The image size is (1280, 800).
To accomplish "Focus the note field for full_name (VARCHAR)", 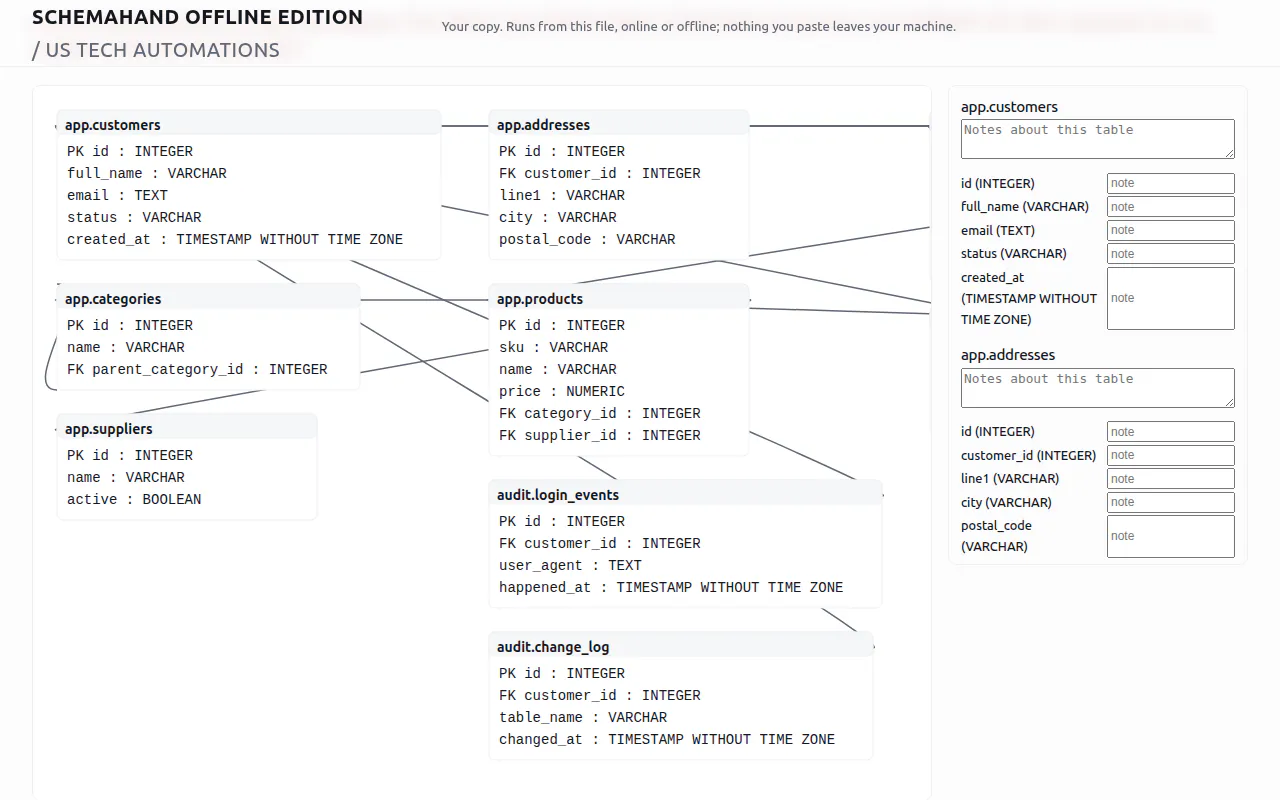I will point(1171,207).
